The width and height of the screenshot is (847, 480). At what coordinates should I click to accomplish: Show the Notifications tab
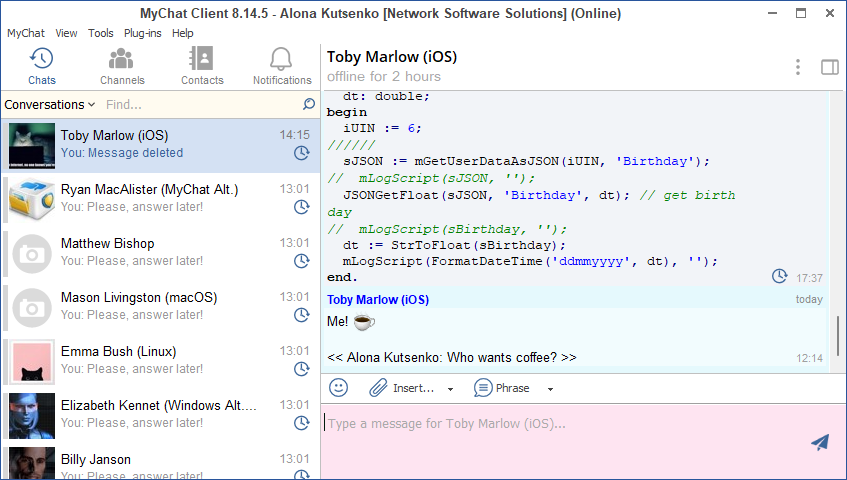point(282,66)
